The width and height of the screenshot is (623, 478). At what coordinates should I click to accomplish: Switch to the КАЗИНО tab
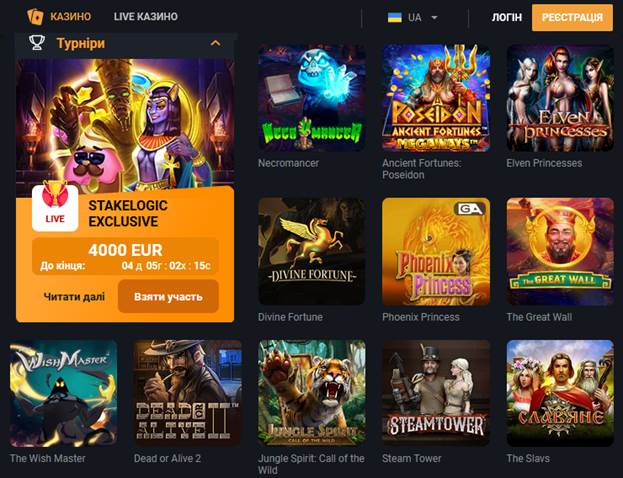(x=70, y=17)
